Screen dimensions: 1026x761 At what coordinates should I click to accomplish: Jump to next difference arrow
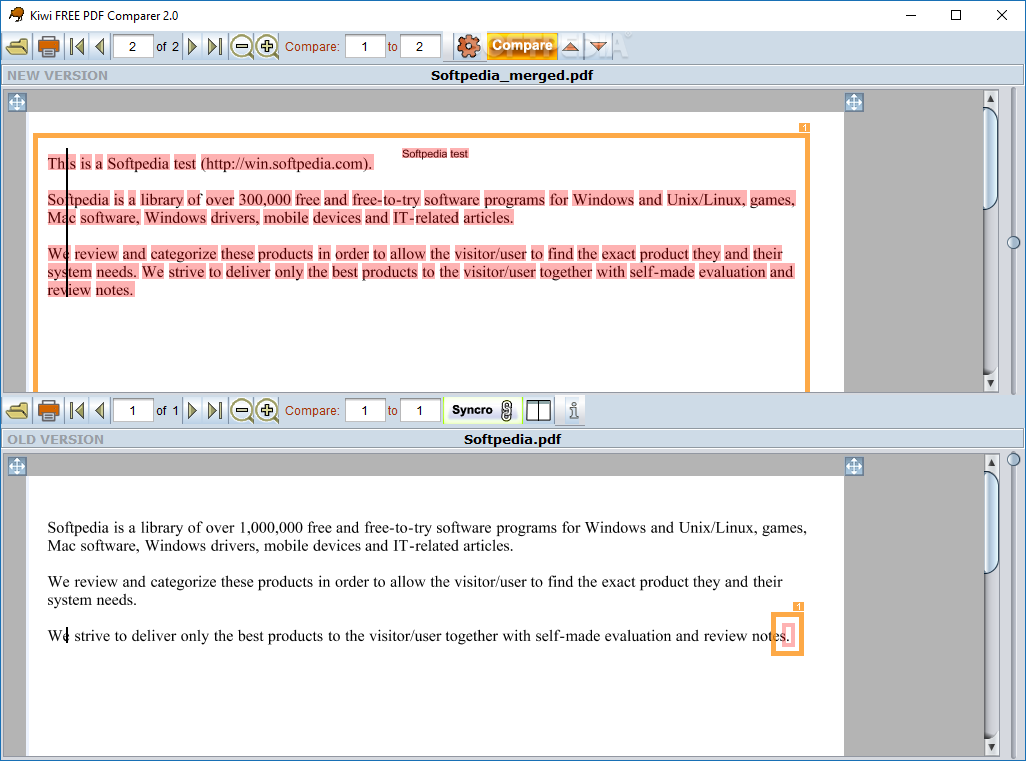tap(597, 46)
